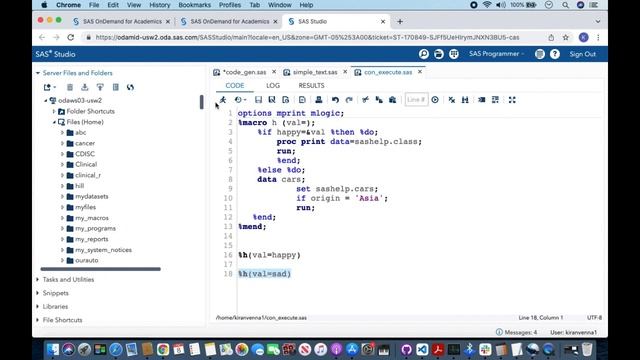Collapse the Server Files and Folders section
The height and width of the screenshot is (360, 640).
click(x=38, y=73)
